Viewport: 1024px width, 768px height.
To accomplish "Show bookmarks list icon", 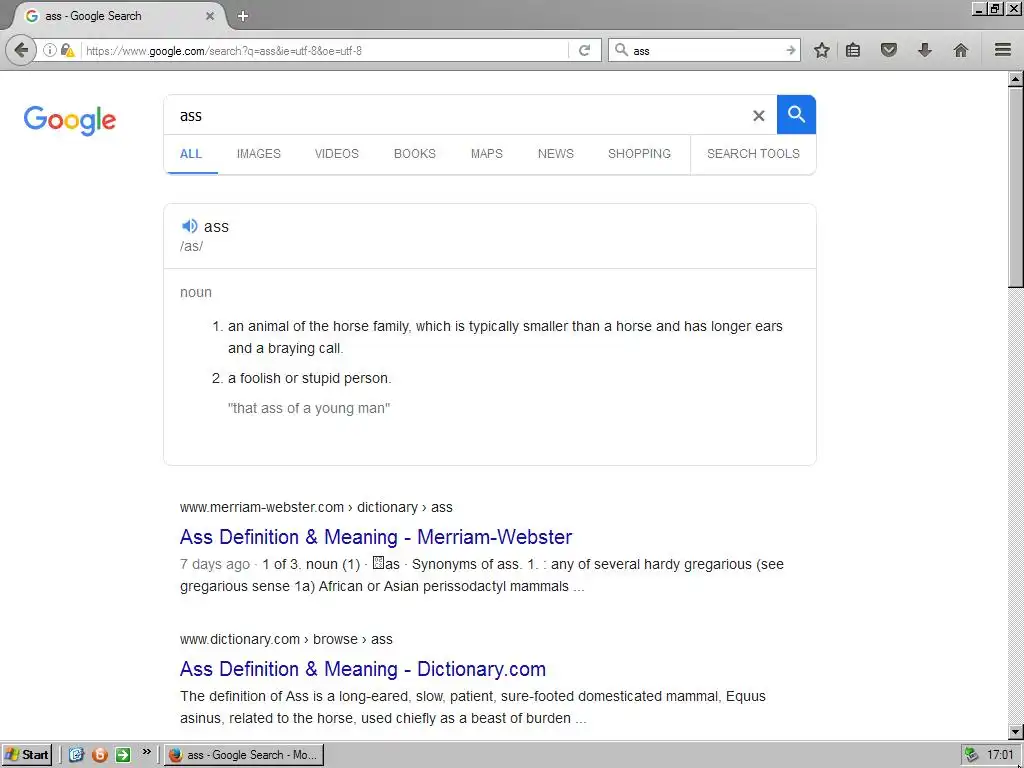I will (x=853, y=50).
